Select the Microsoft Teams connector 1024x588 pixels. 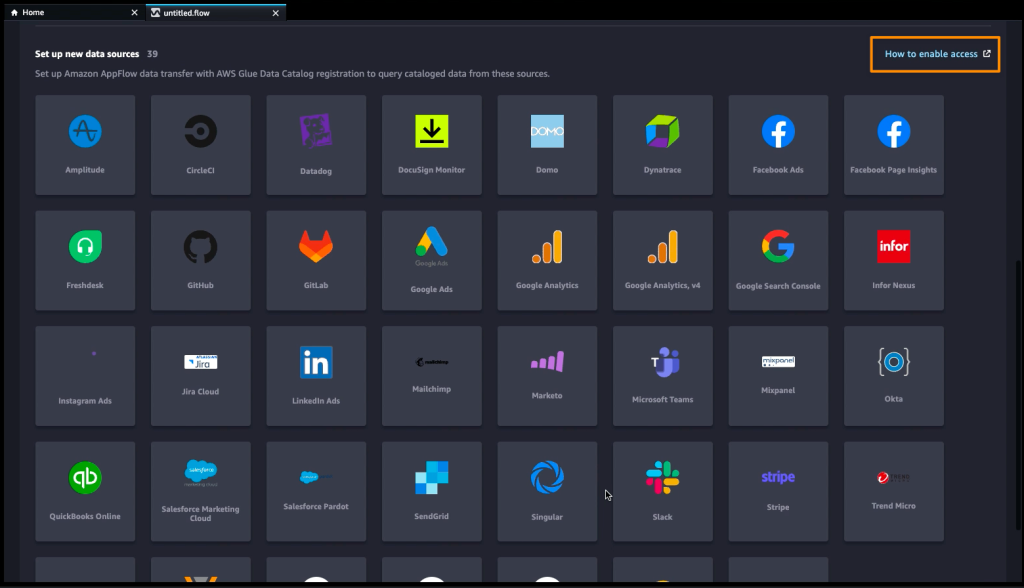coord(663,376)
